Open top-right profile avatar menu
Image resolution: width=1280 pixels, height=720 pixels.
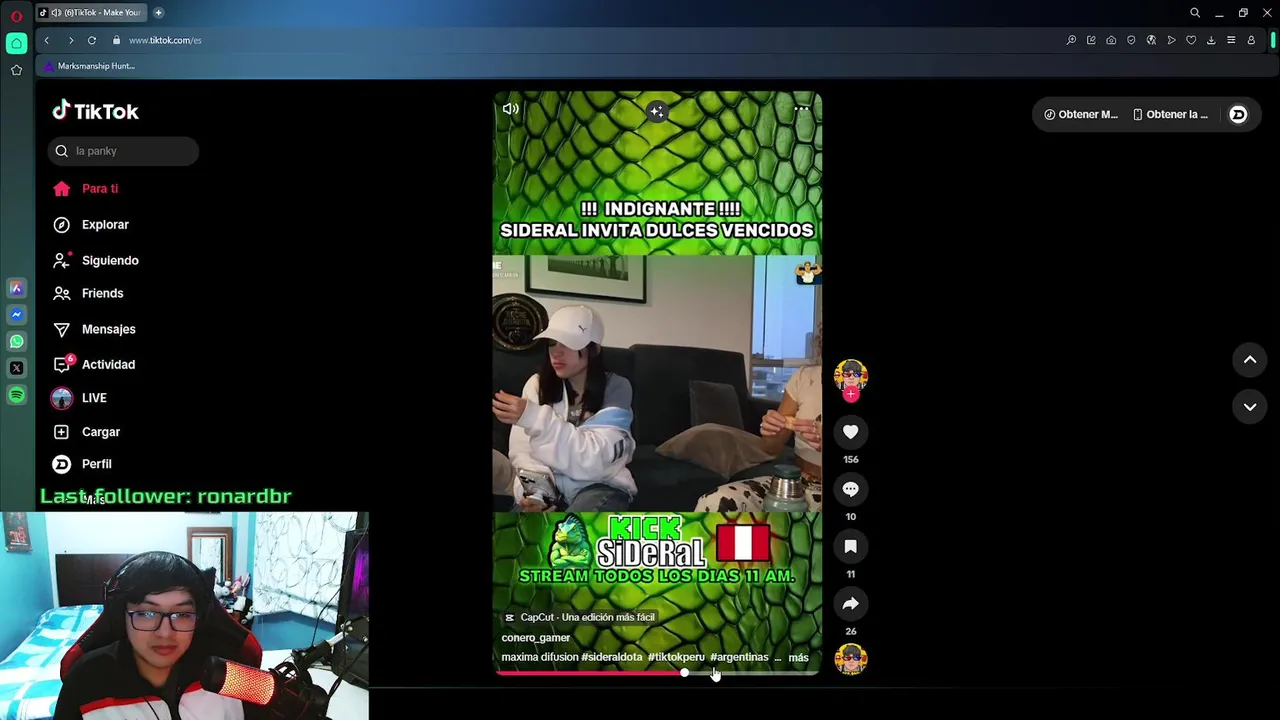pyautogui.click(x=1238, y=115)
